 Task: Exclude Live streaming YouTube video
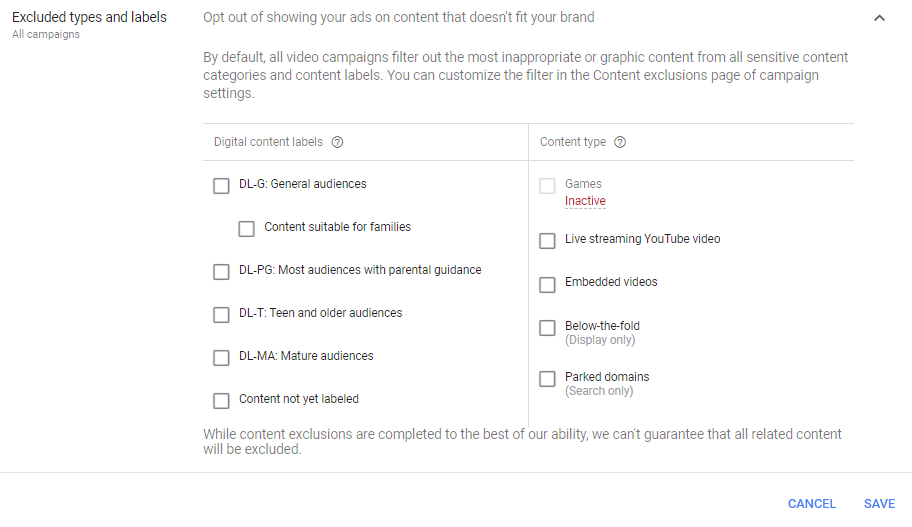click(547, 241)
